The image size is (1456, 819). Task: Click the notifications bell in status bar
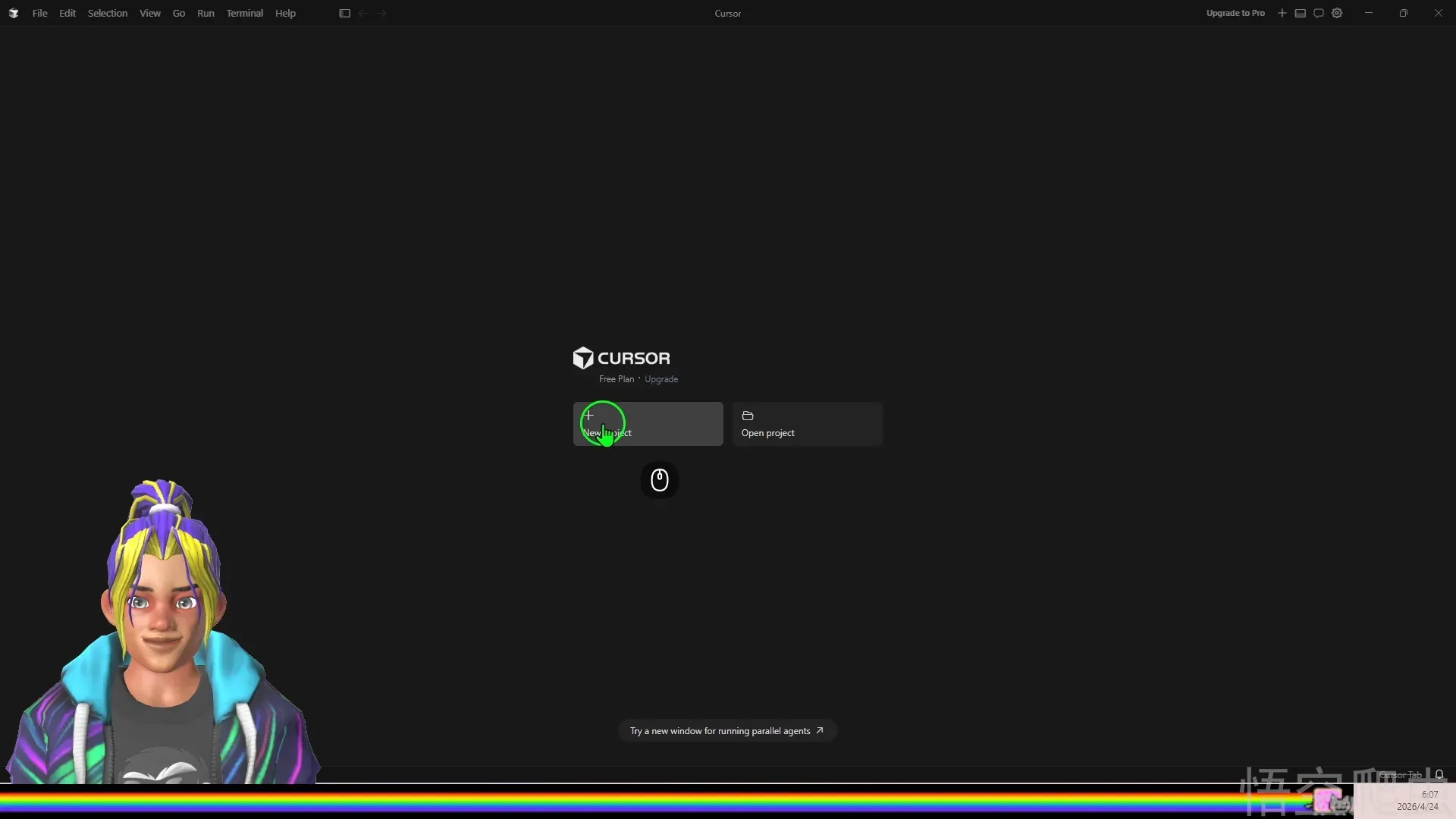tap(1439, 774)
